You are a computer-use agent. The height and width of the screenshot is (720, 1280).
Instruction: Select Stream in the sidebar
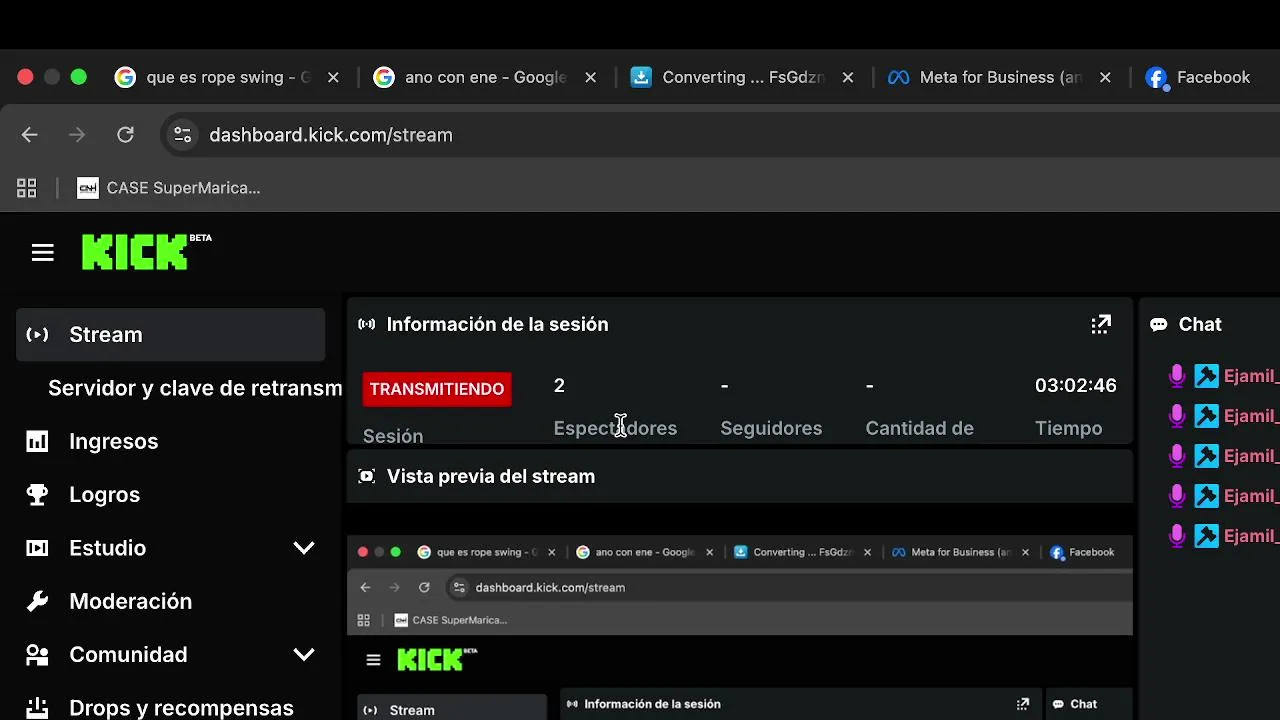[x=170, y=335]
